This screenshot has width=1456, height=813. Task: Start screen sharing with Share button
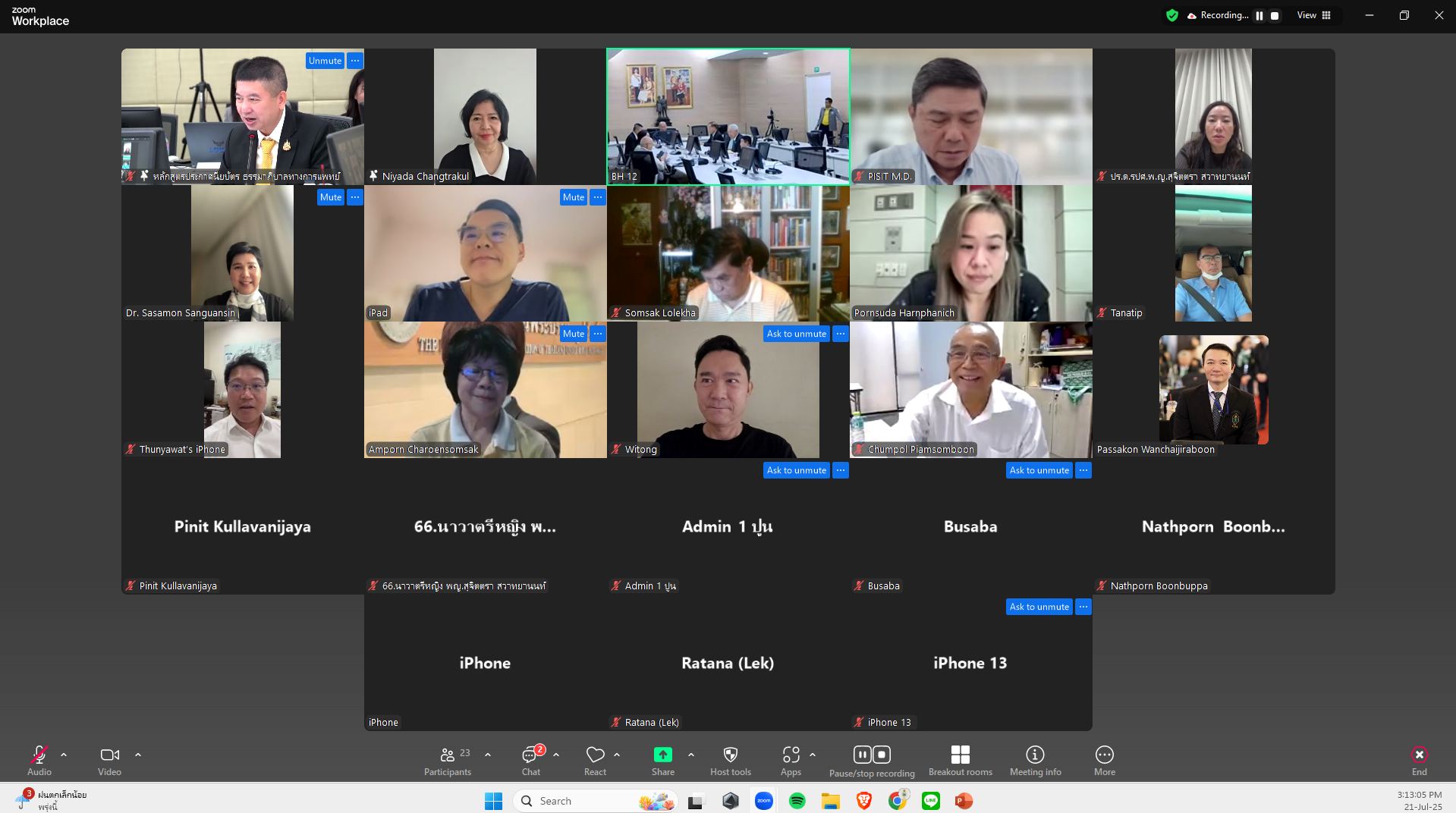click(x=662, y=760)
